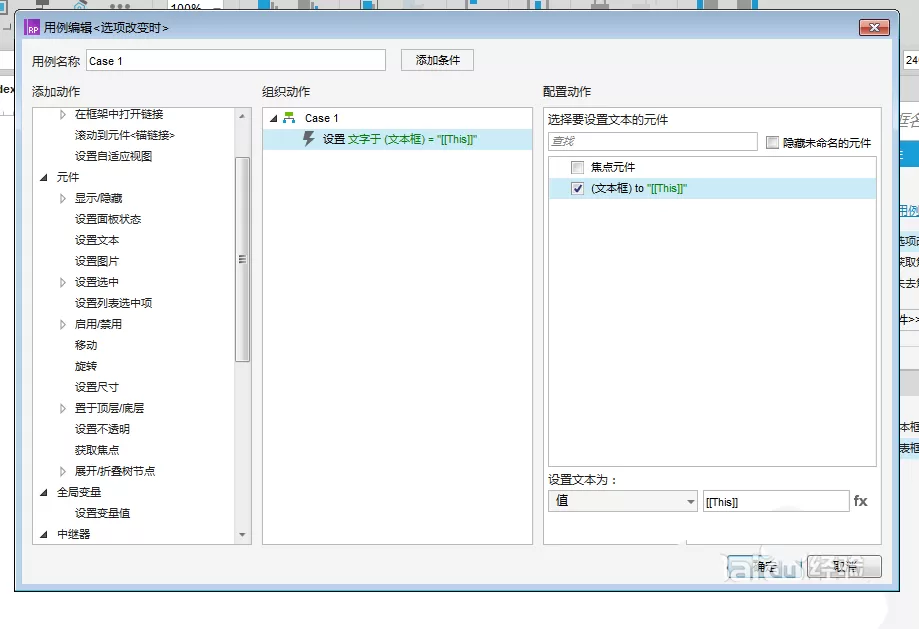The image size is (919, 629).
Task: Select the 旋转 action
Action: click(x=86, y=366)
